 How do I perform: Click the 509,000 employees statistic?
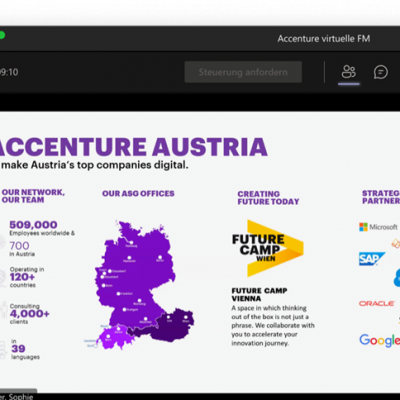33,225
